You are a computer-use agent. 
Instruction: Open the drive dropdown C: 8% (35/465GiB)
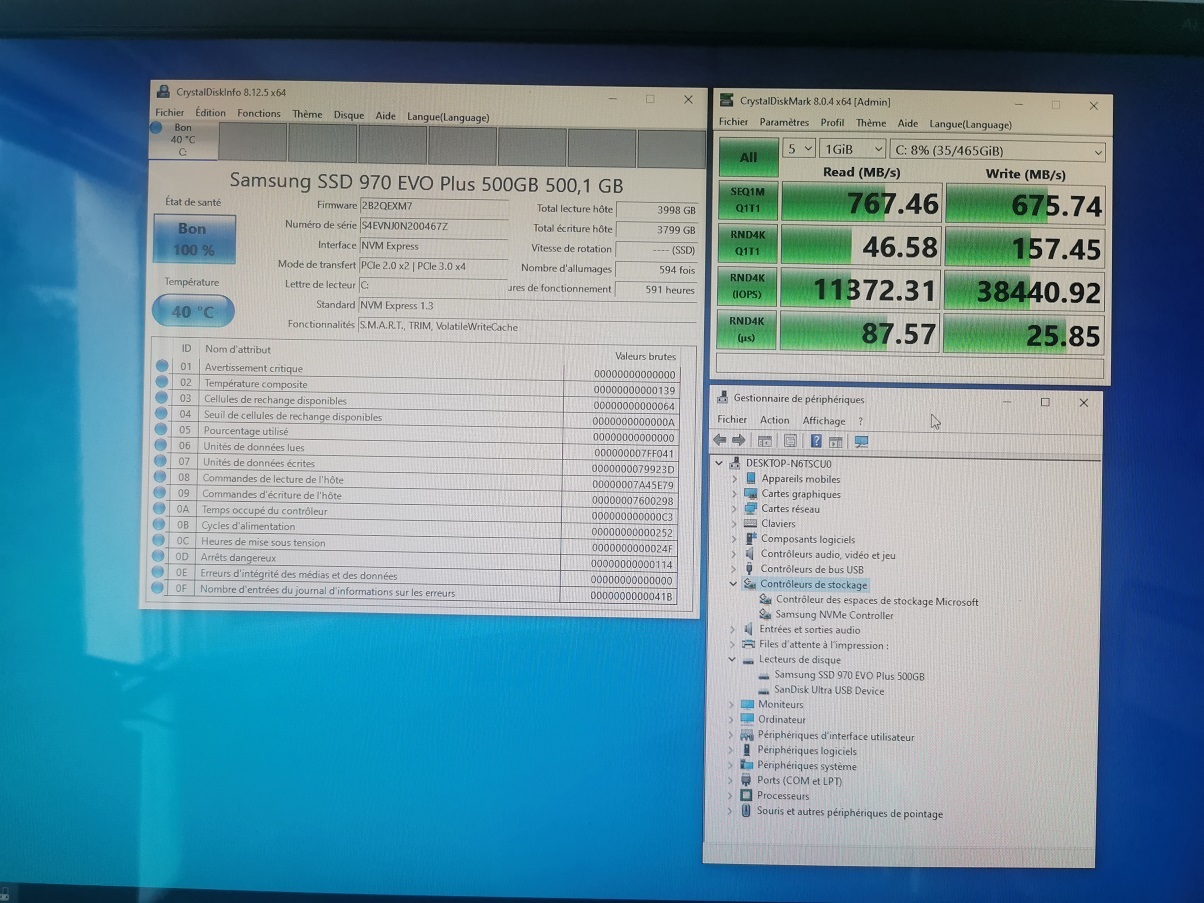[x=998, y=151]
